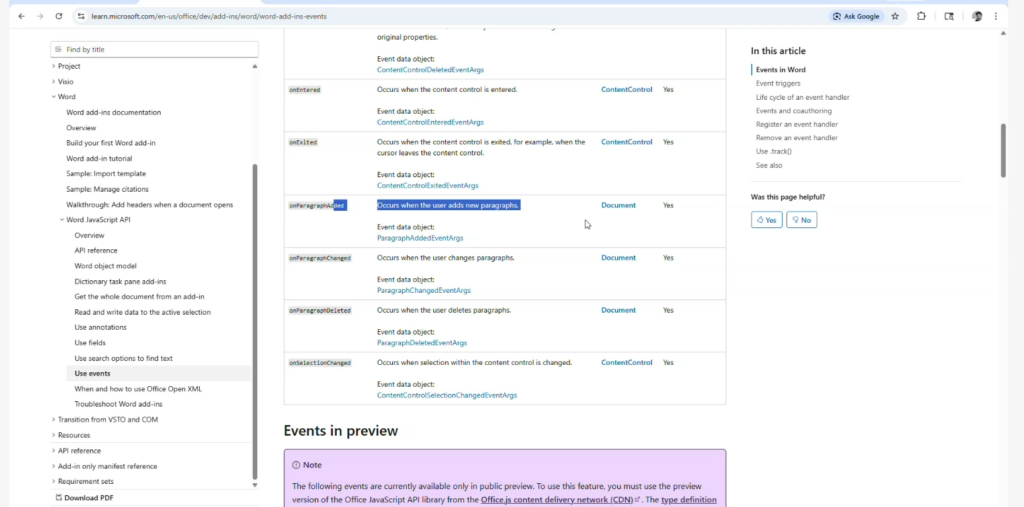The image size is (1024, 507).
Task: Click Download PDF at sidebar bottom
Action: tap(88, 497)
